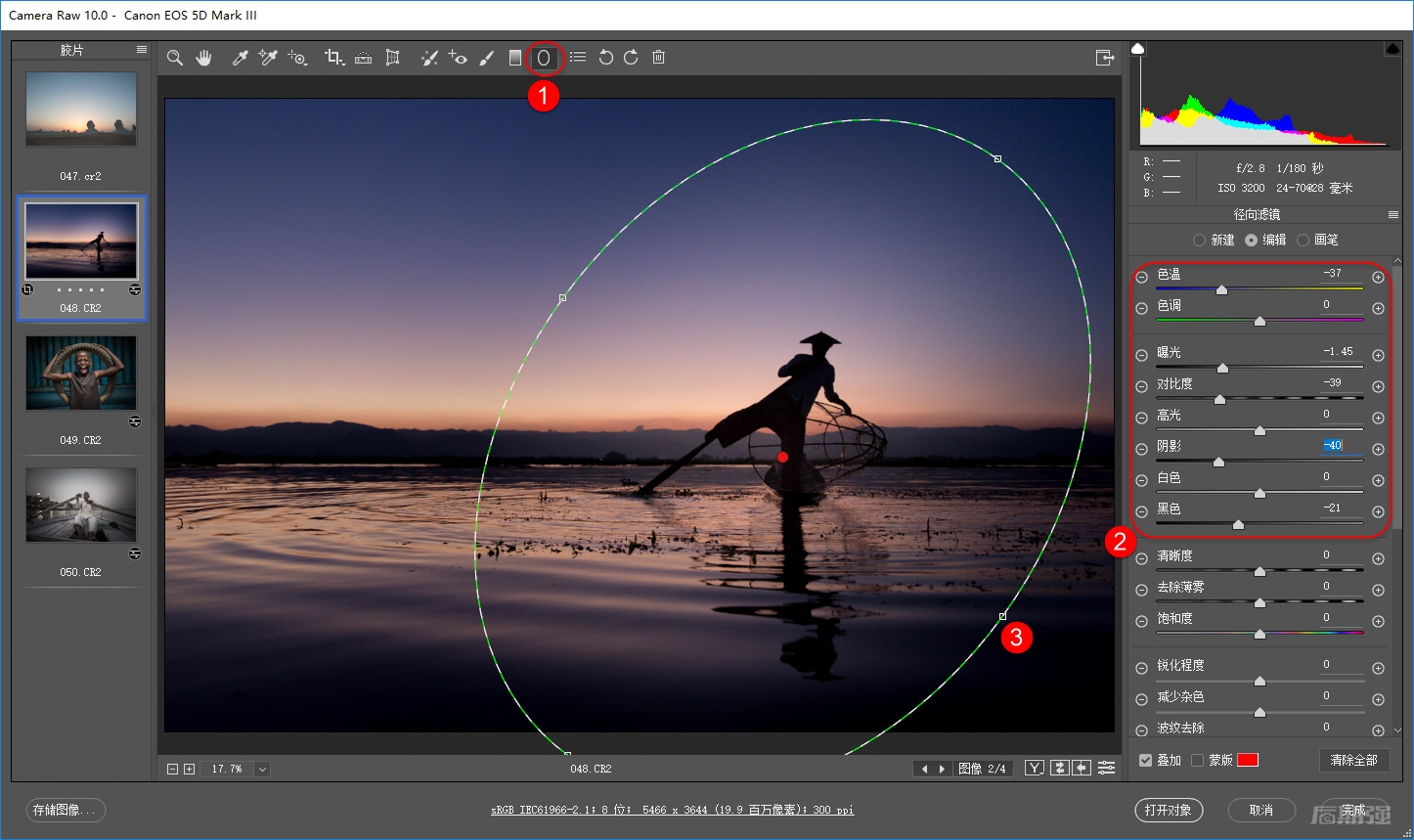Decrease 色温 with minus icon

[1142, 278]
